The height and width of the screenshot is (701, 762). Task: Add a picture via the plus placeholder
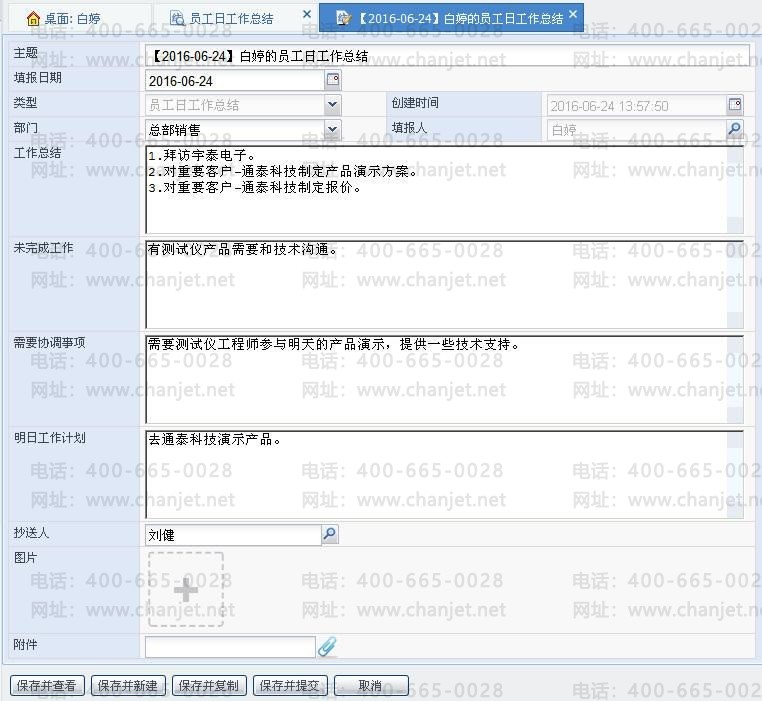click(x=186, y=590)
